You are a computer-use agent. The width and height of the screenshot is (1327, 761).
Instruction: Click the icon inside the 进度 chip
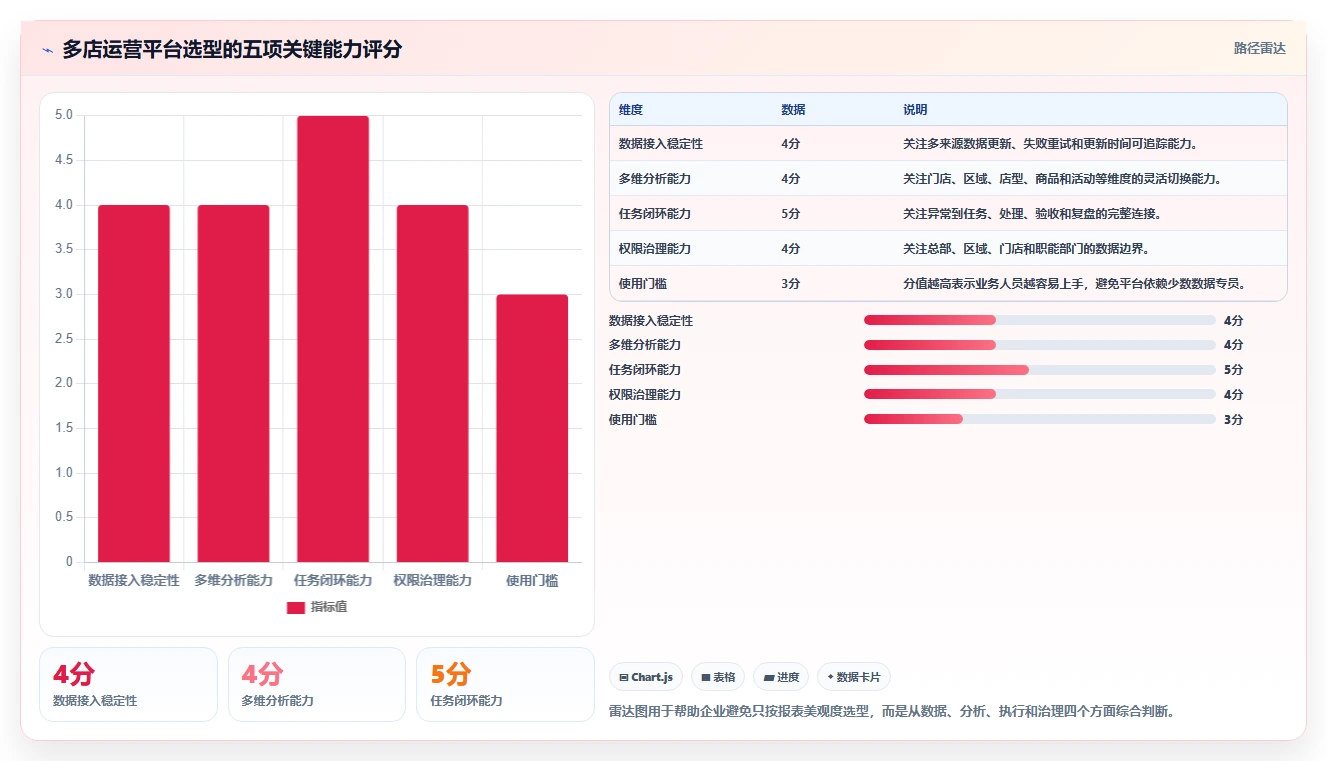pos(768,677)
